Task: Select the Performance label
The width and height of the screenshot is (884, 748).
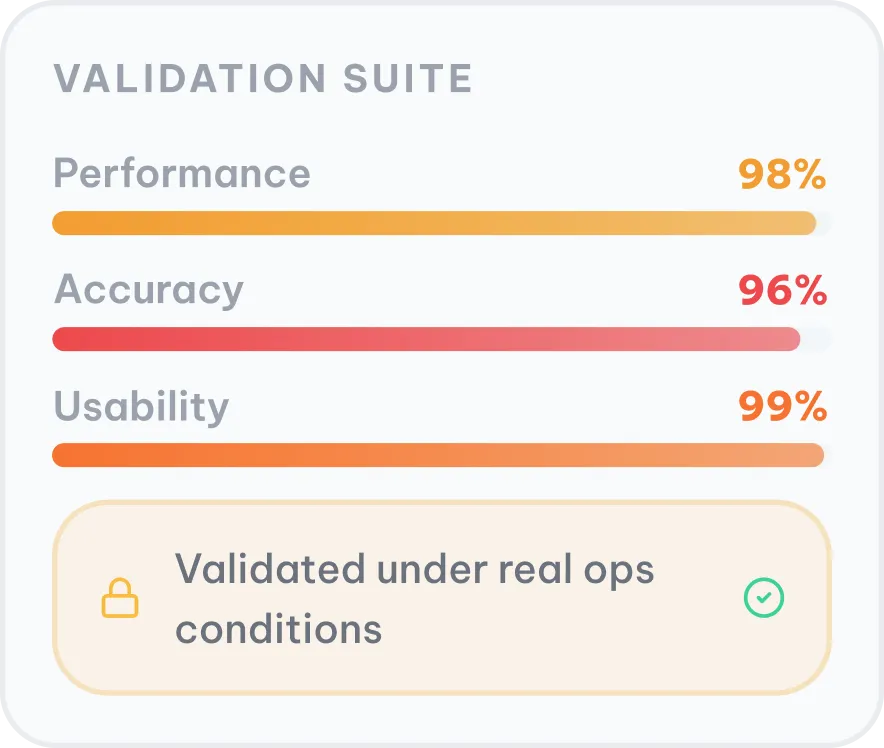Action: click(182, 174)
